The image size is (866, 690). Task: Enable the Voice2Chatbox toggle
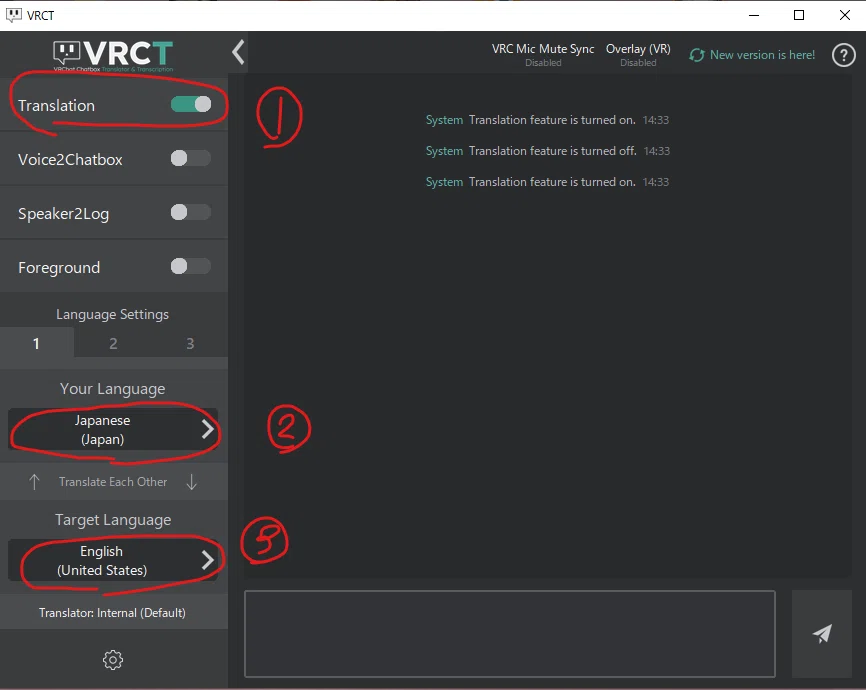[191, 159]
